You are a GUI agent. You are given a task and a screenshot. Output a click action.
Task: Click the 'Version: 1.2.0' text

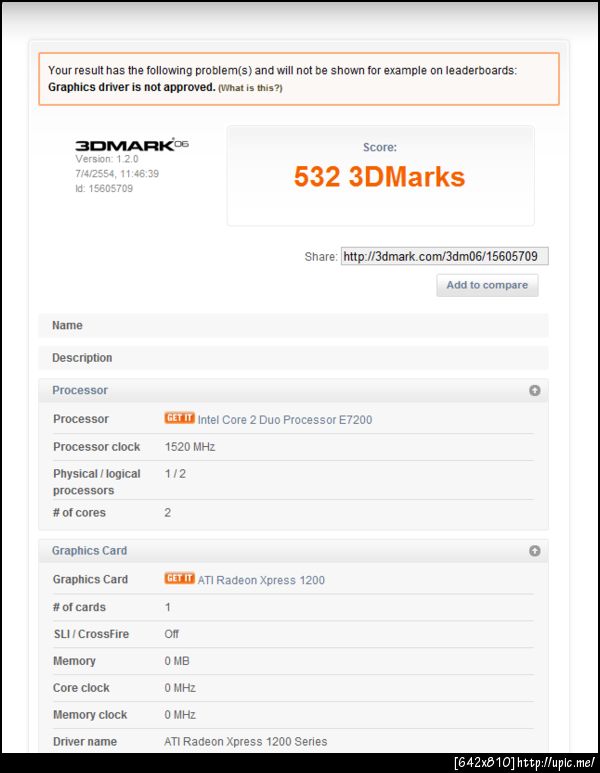click(107, 159)
